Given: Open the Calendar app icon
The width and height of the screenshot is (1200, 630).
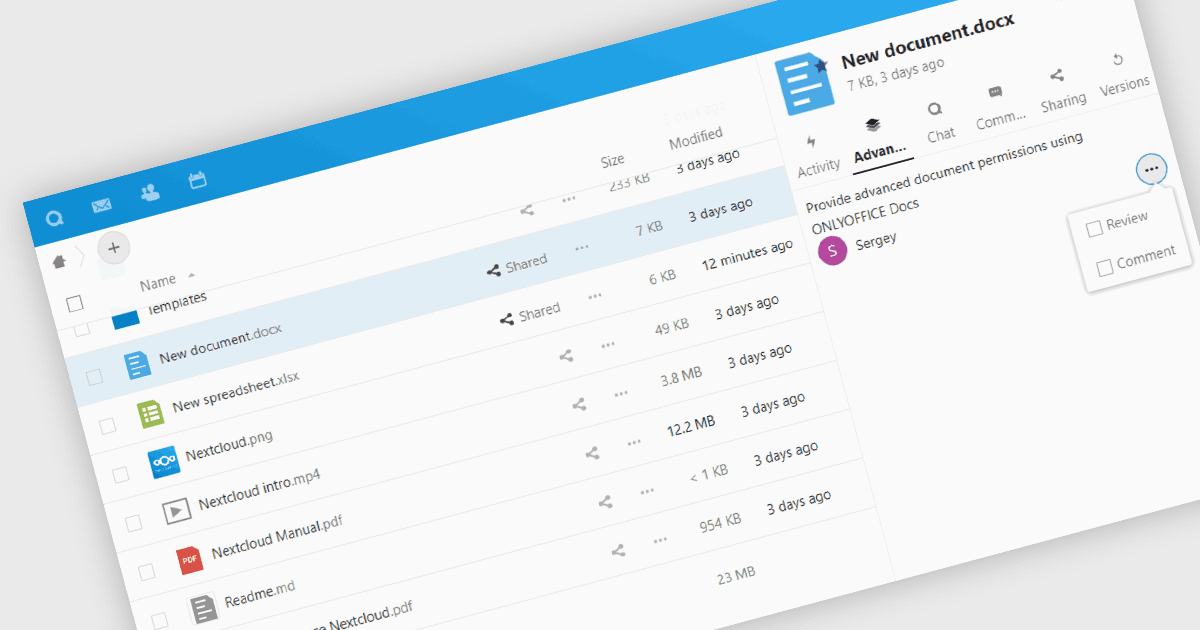Looking at the screenshot, I should [197, 180].
